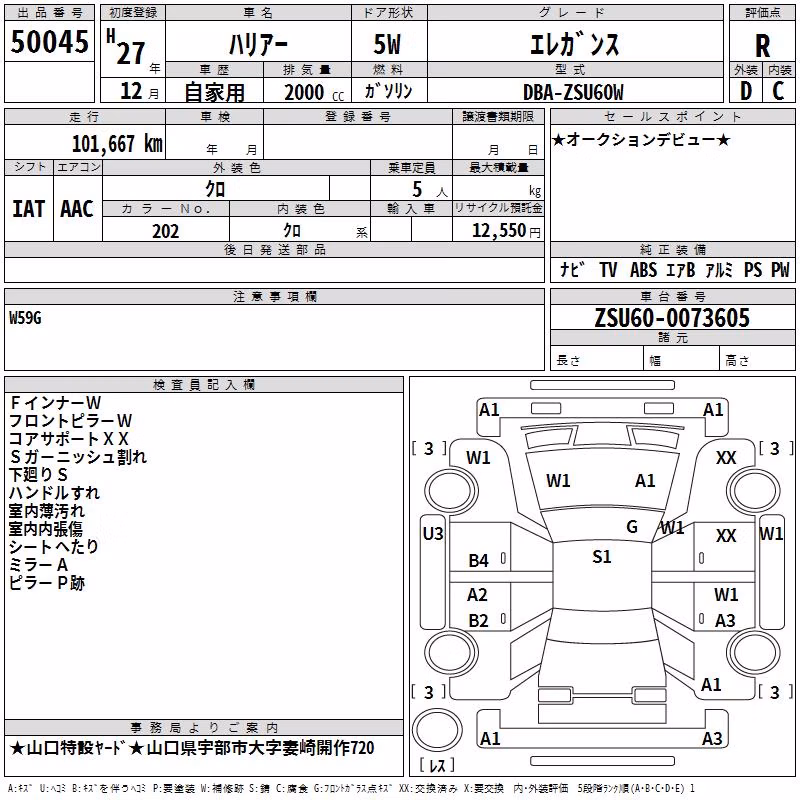Click B4 door mark on diagram
Image resolution: width=800 pixels, height=800 pixels.
[x=479, y=561]
